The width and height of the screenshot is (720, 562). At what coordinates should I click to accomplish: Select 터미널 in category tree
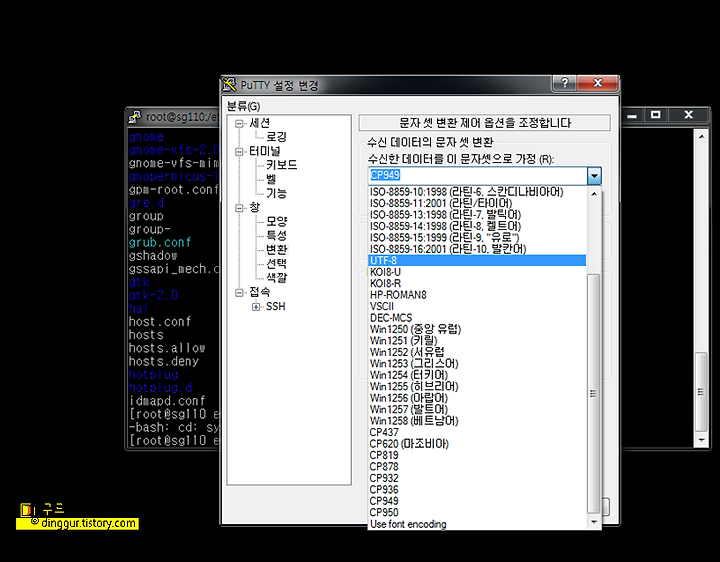(x=265, y=151)
